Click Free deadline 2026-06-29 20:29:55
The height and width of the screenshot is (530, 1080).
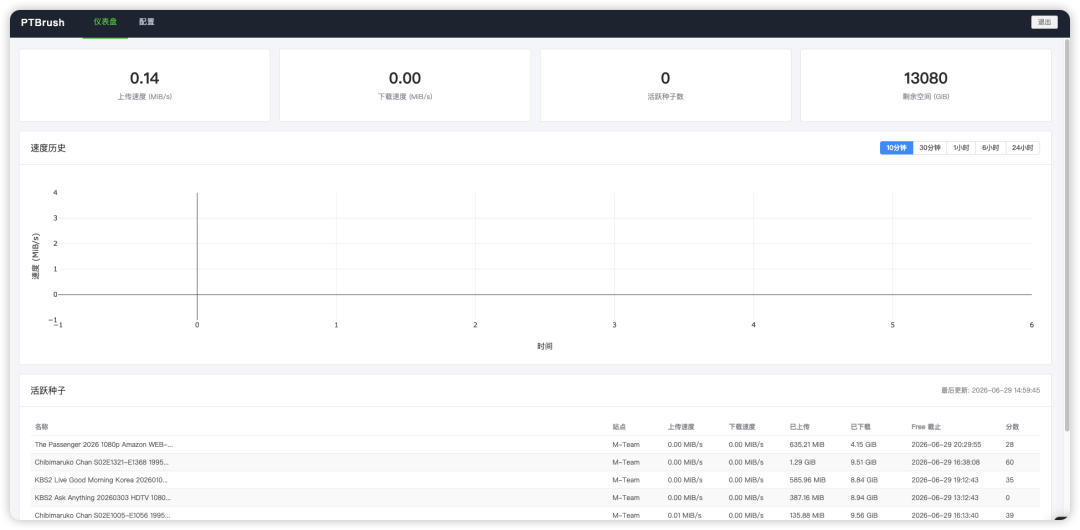click(x=946, y=445)
